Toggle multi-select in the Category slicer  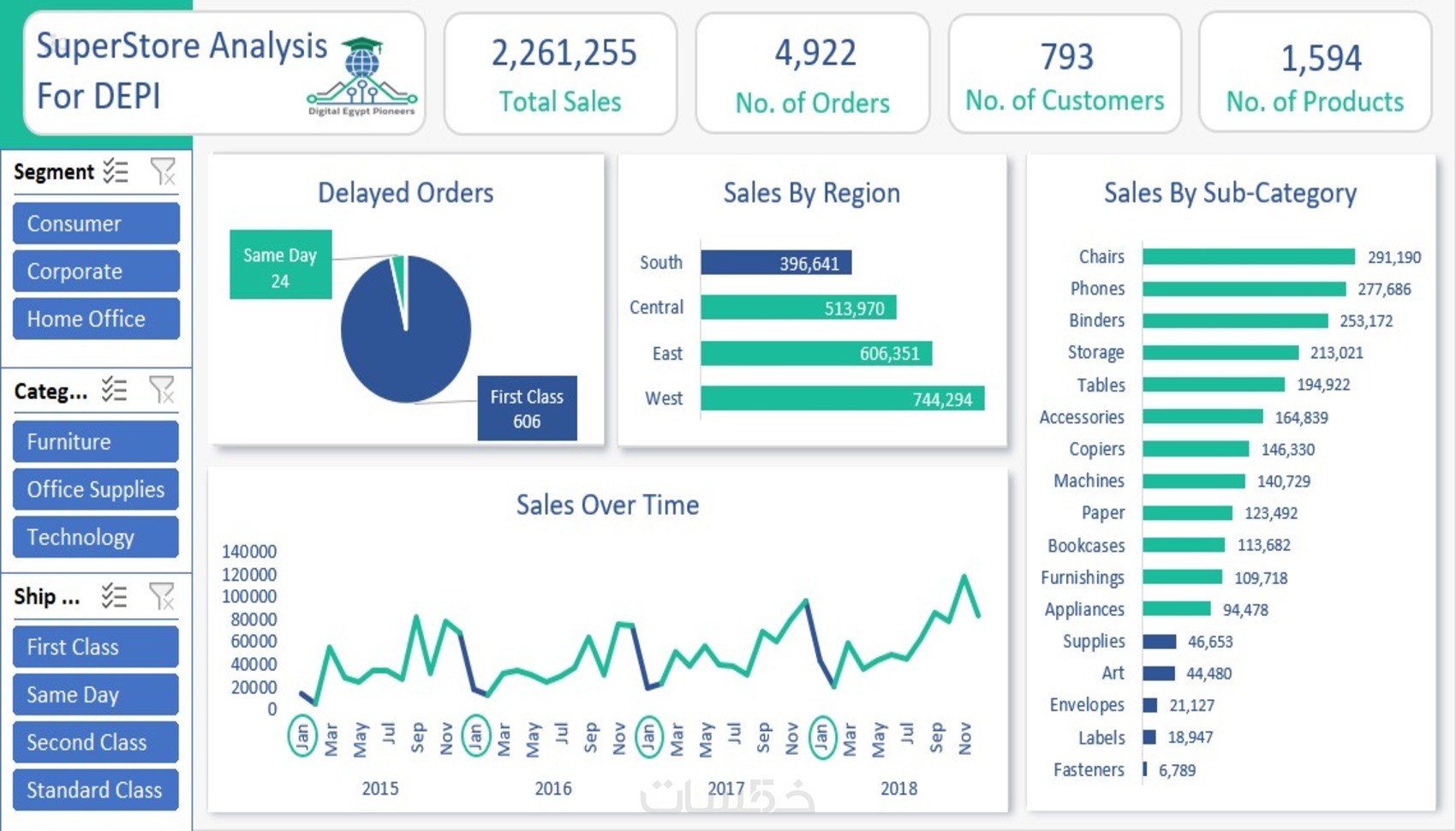pyautogui.click(x=114, y=390)
